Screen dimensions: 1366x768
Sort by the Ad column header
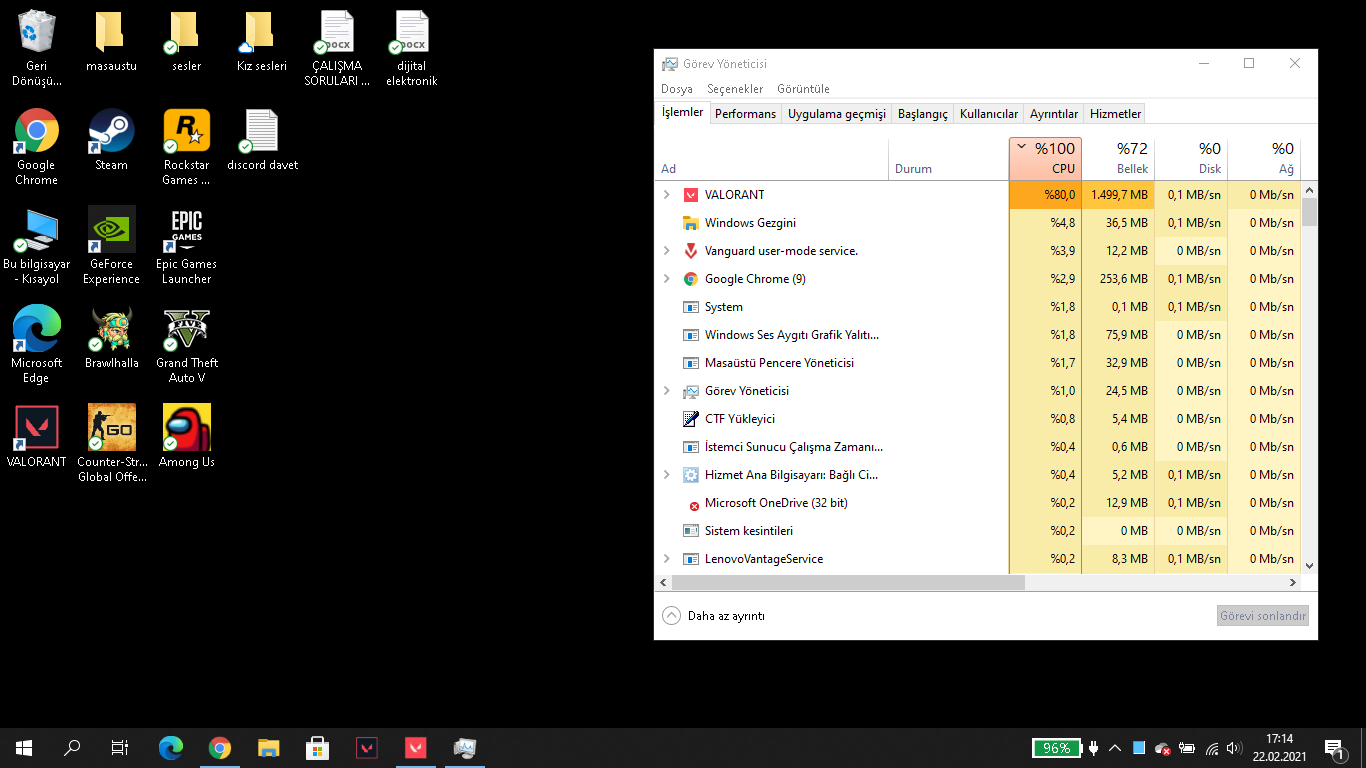click(x=772, y=159)
